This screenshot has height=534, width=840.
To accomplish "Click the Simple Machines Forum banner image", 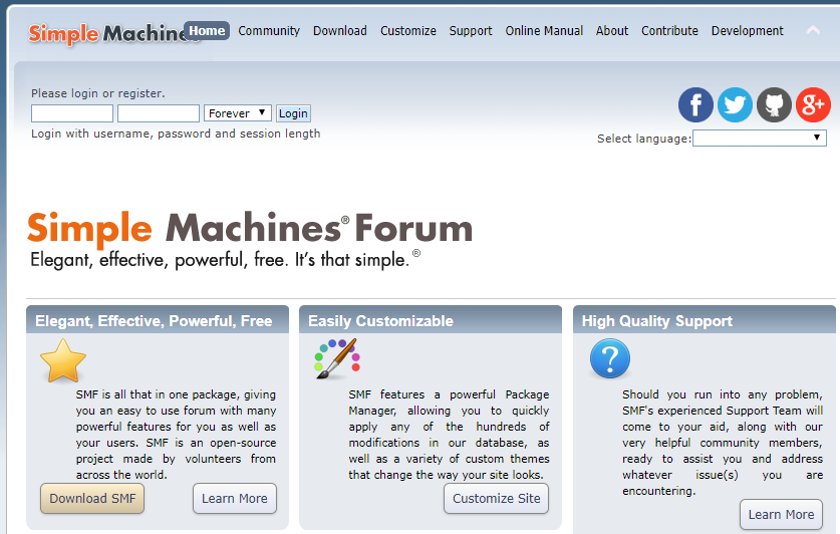I will (250, 240).
